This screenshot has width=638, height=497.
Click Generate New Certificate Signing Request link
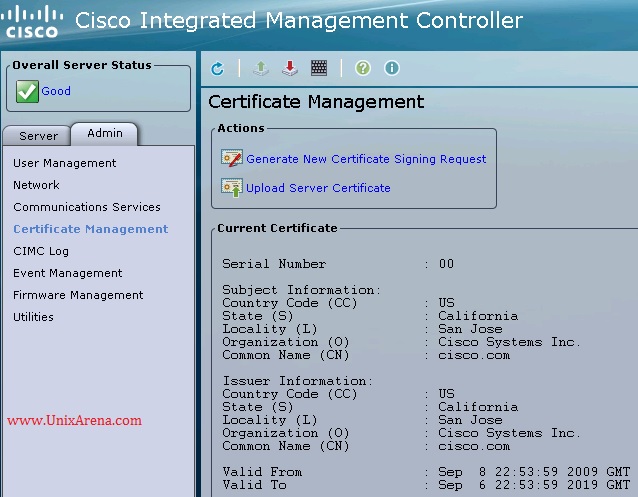(x=366, y=159)
